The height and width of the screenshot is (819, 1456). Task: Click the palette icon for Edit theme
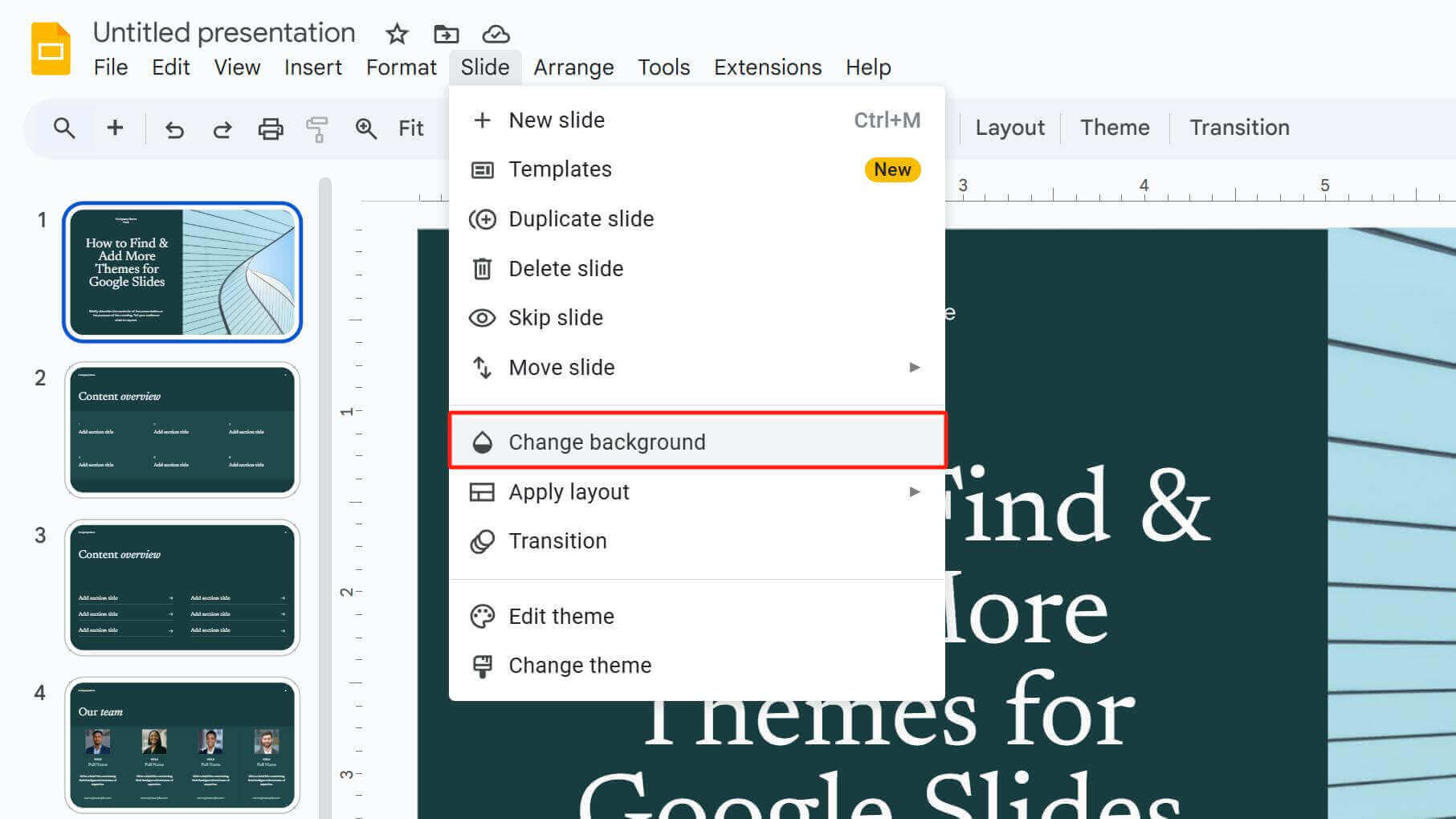point(482,617)
